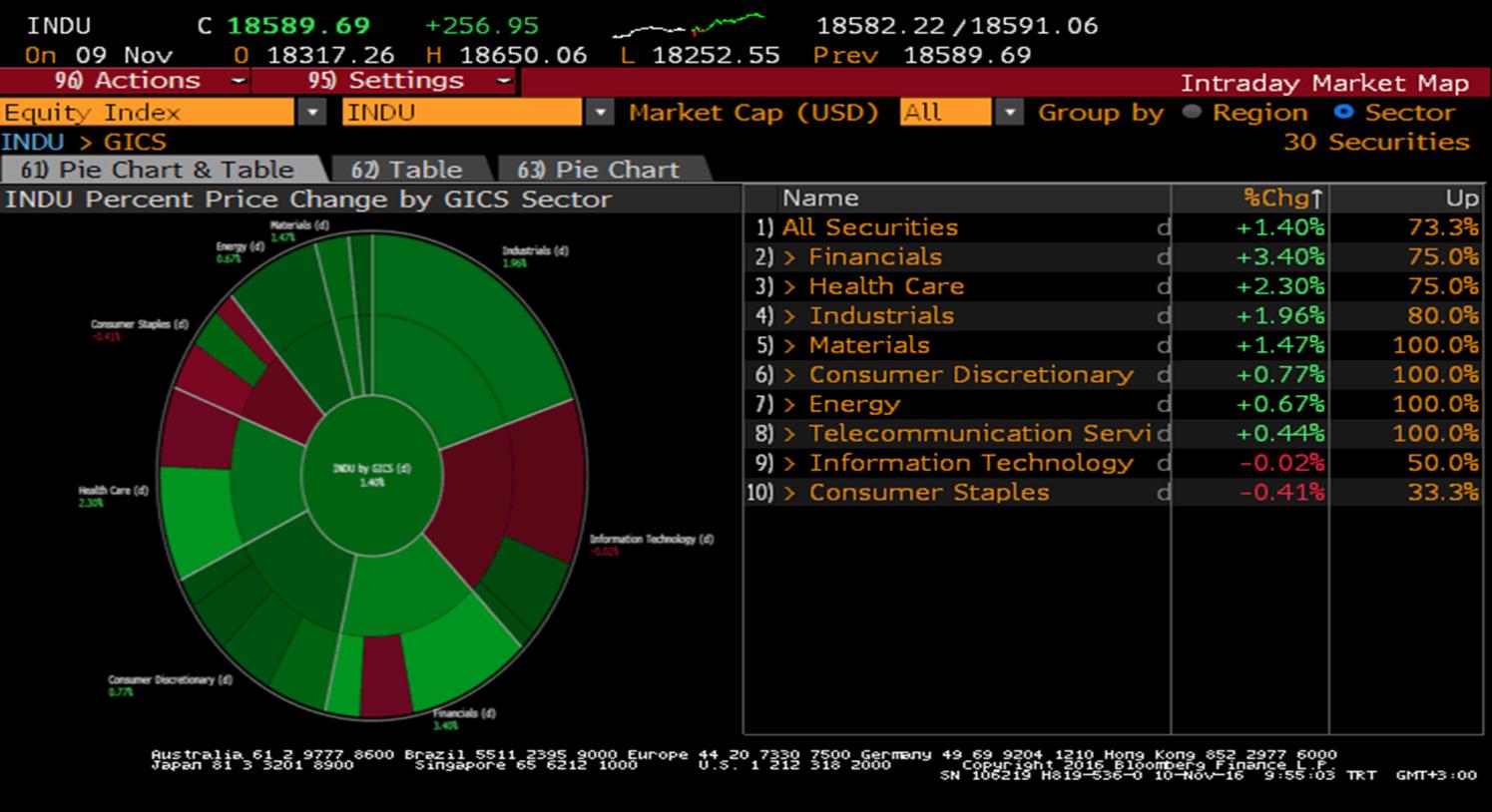Click the INDU by GICS pie center
The width and height of the screenshot is (1492, 812).
(x=371, y=474)
